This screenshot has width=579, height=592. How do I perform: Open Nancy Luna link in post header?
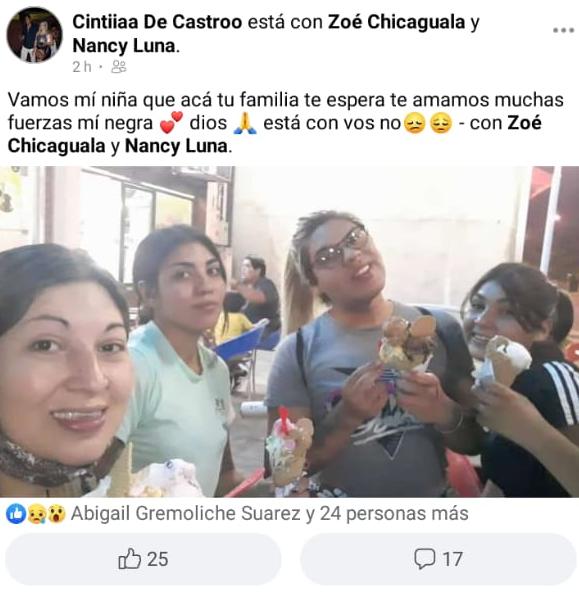(x=124, y=46)
